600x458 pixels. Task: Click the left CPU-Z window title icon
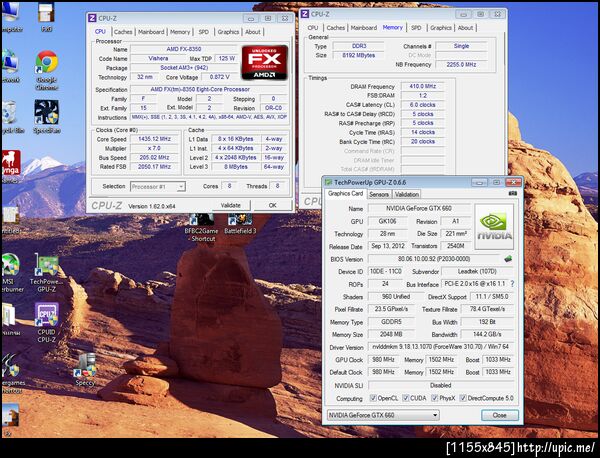pyautogui.click(x=92, y=18)
